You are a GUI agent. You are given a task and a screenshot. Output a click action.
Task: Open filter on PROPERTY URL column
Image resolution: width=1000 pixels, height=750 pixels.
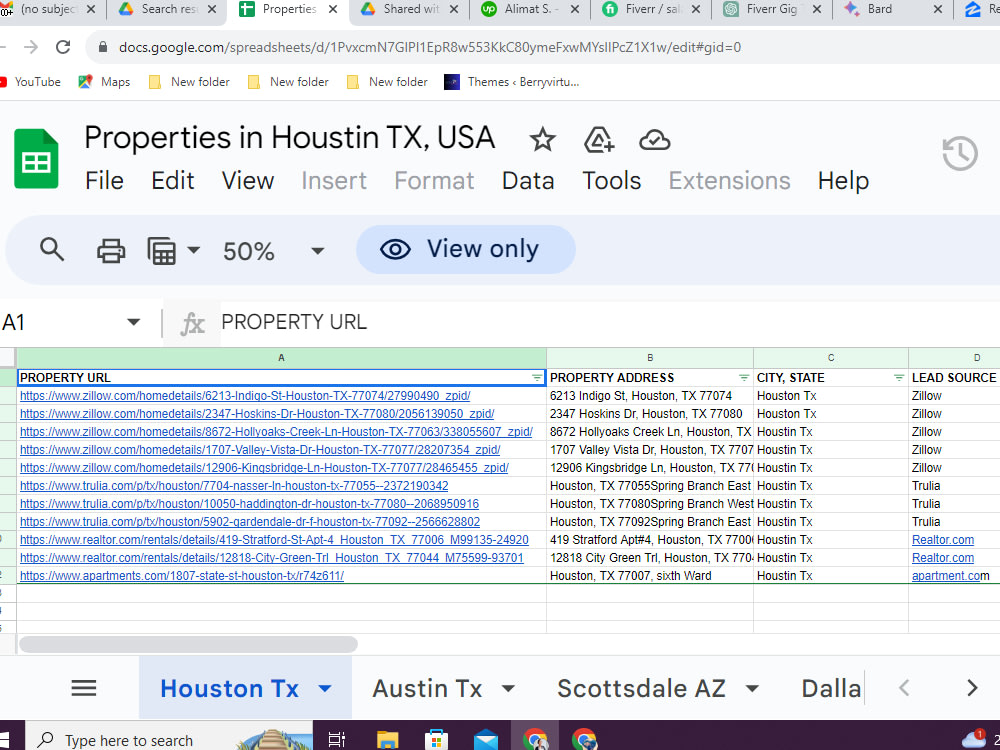pos(536,378)
